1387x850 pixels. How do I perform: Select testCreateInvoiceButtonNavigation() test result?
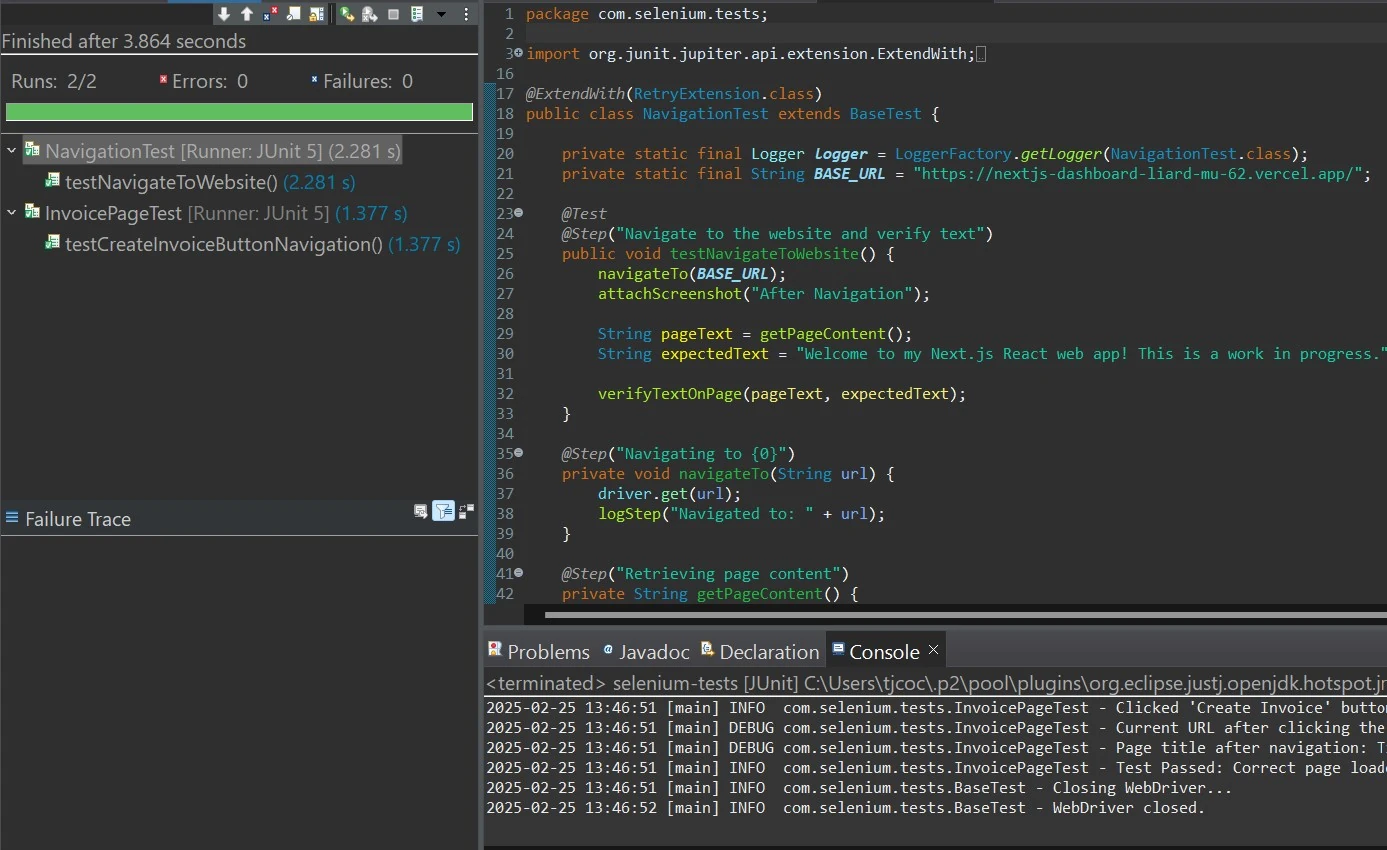[223, 244]
